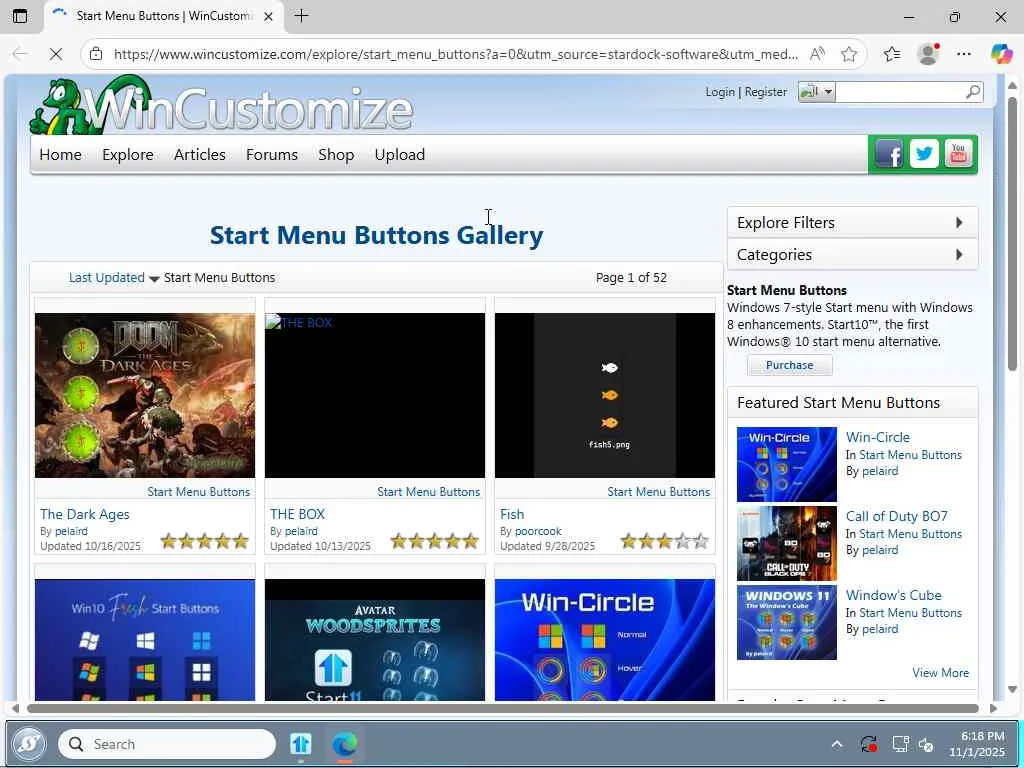Open Facebook social icon in navbar
Screen dimensions: 1024x768
889,155
